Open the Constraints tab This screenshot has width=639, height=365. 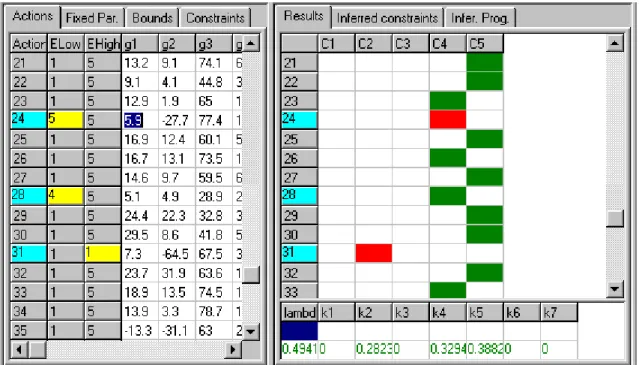[215, 18]
